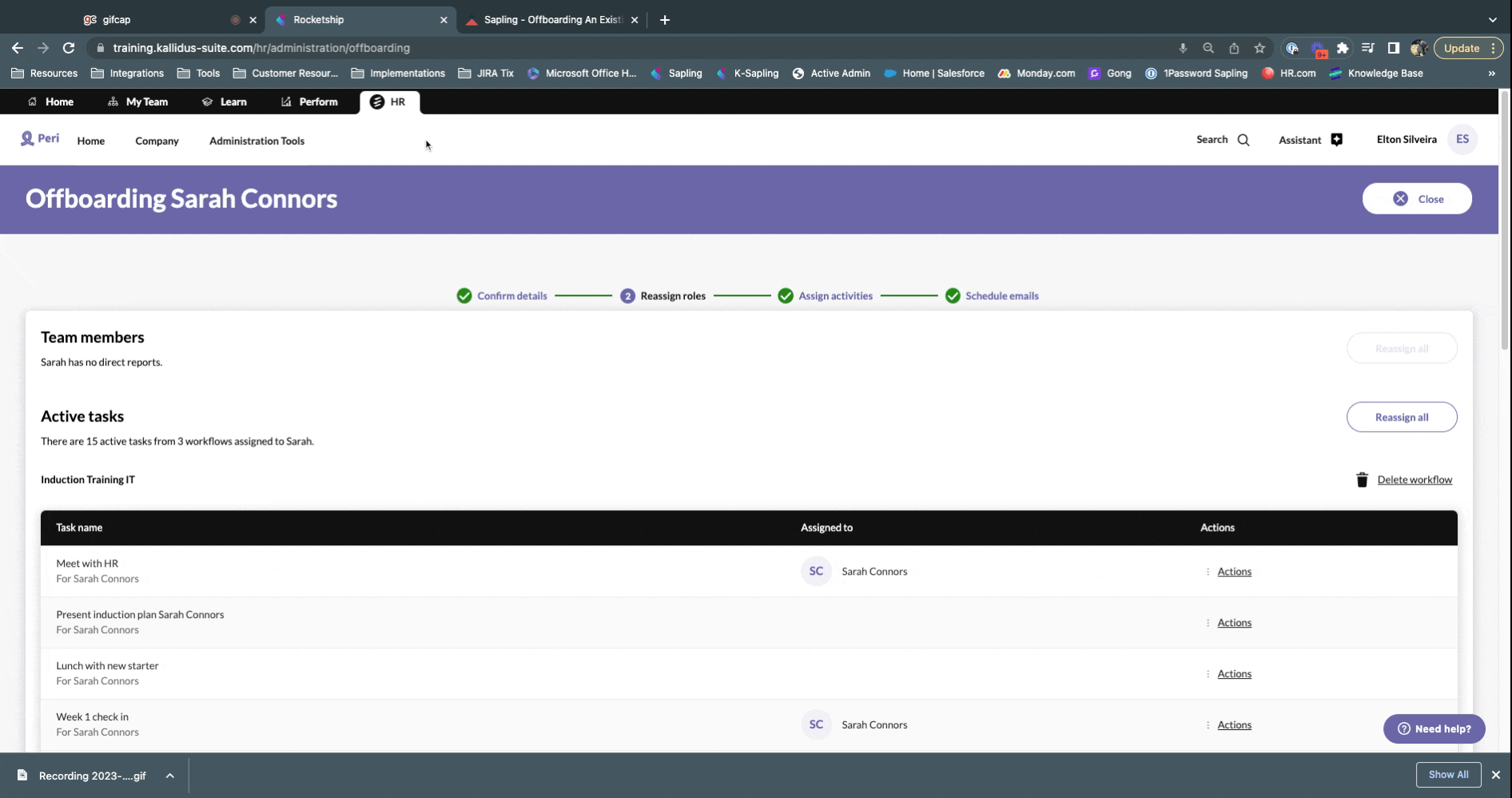Open the HR module tab in navigation
This screenshot has width=1512, height=798.
point(389,102)
